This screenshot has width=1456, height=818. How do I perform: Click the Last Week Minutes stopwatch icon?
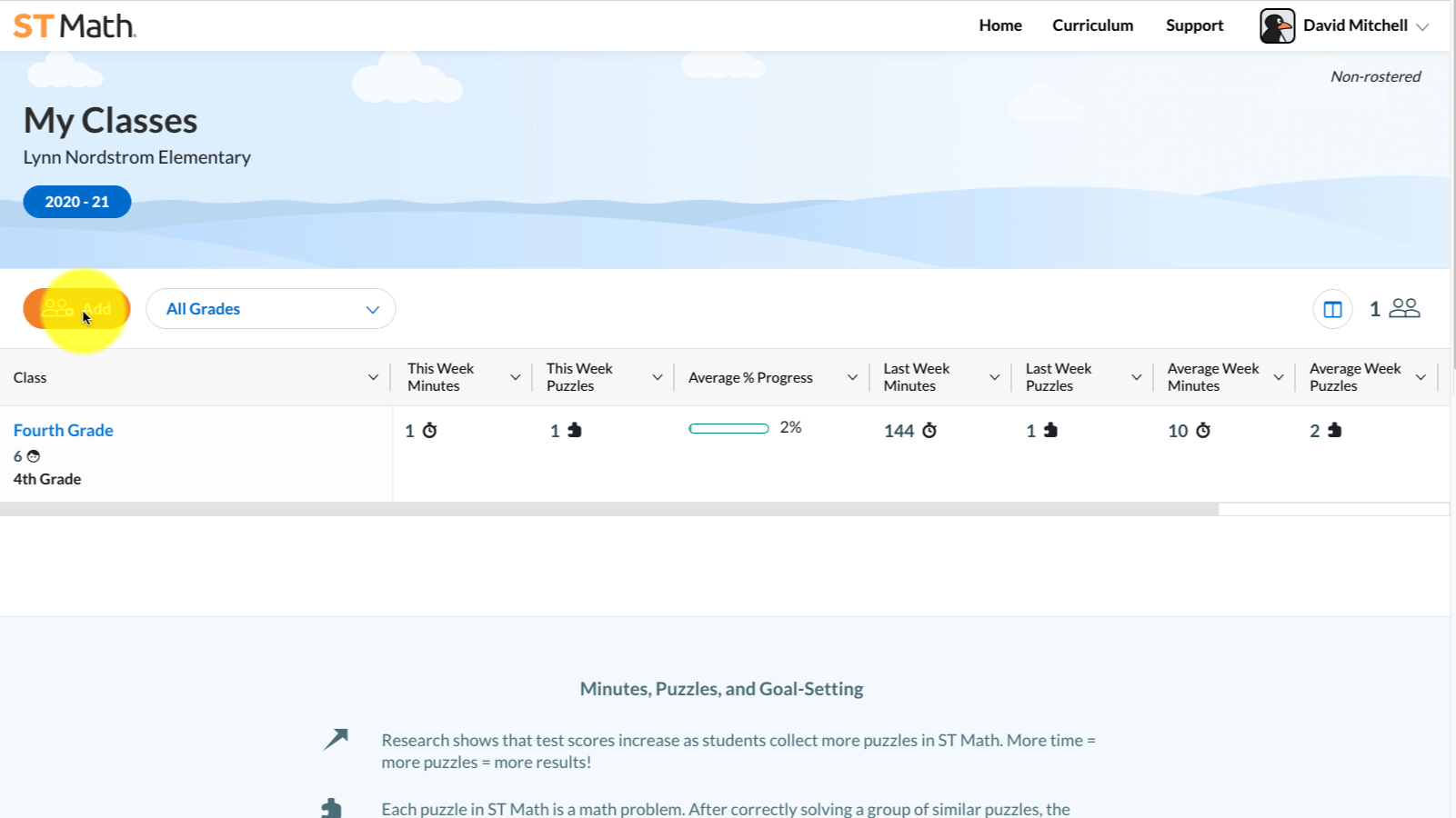click(x=929, y=430)
